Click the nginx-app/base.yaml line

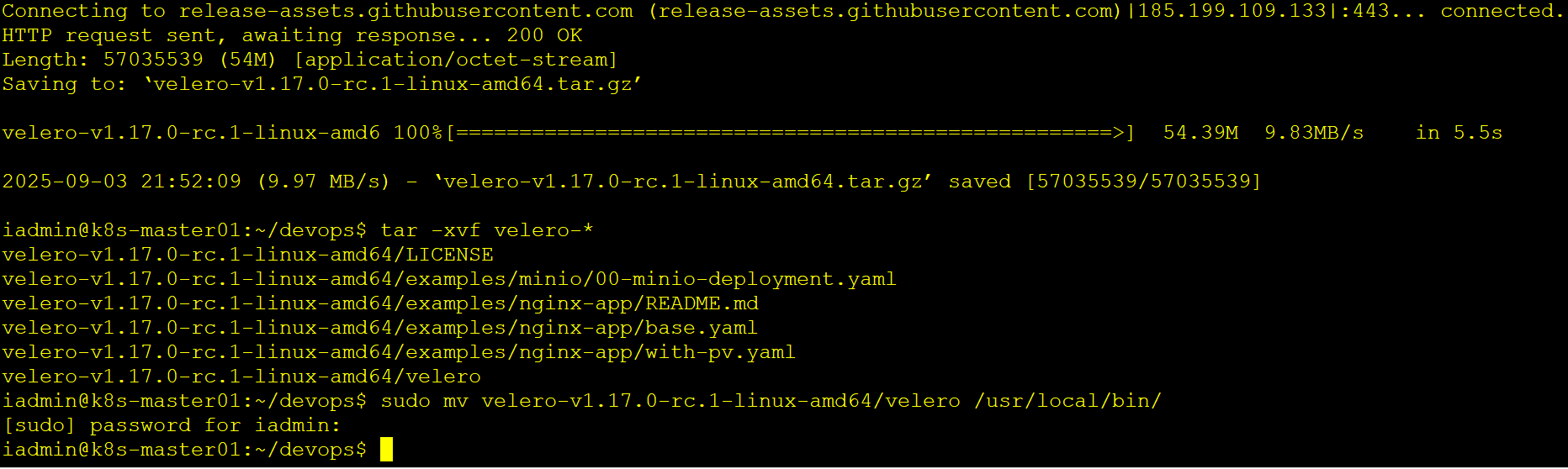coord(379,328)
